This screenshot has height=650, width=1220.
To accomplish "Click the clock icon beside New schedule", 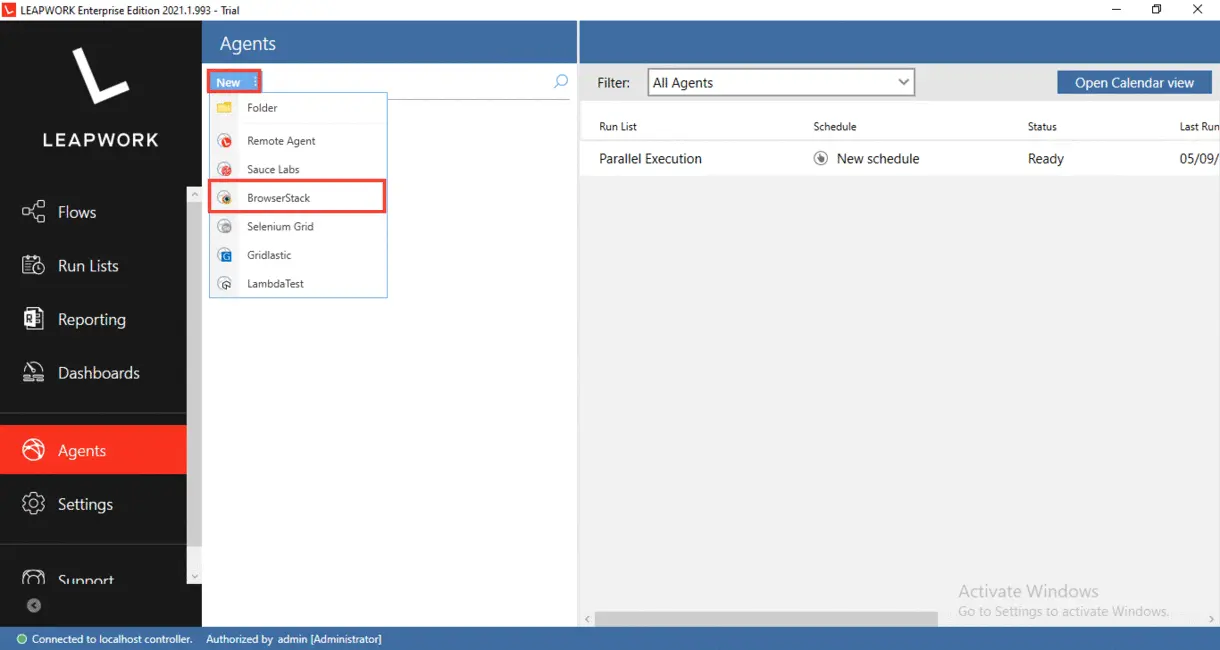I will click(x=821, y=159).
